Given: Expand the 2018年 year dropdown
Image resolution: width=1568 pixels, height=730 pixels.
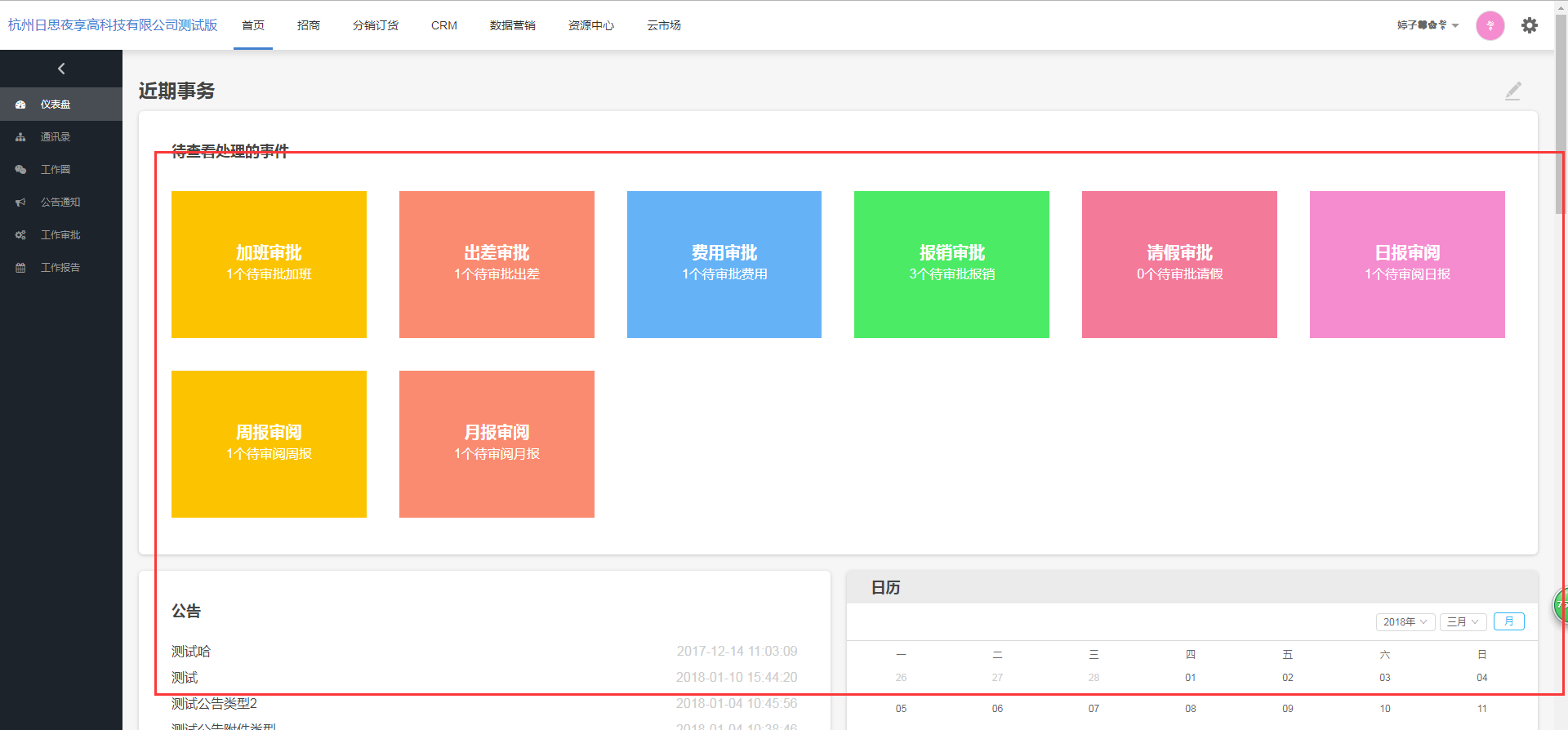Looking at the screenshot, I should (1405, 621).
